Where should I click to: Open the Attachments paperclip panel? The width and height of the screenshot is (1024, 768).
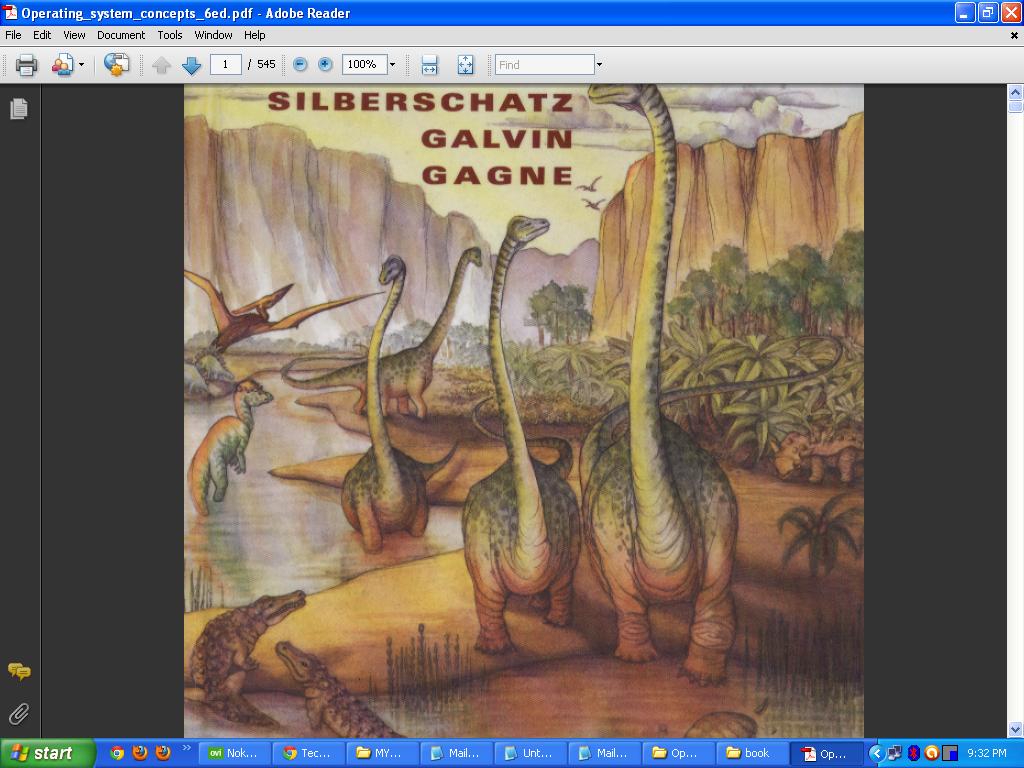19,714
